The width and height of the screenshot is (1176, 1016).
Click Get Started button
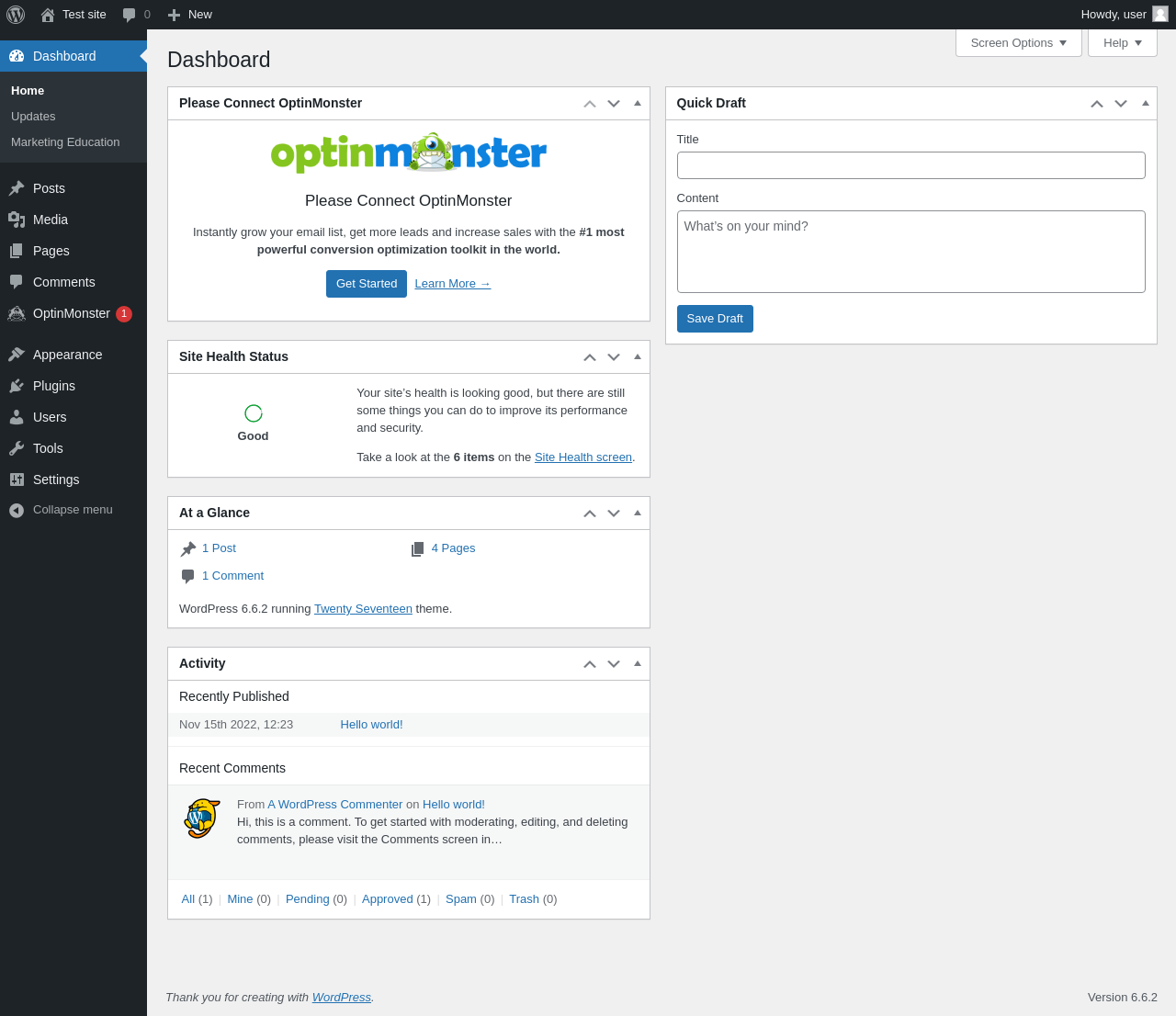(367, 284)
